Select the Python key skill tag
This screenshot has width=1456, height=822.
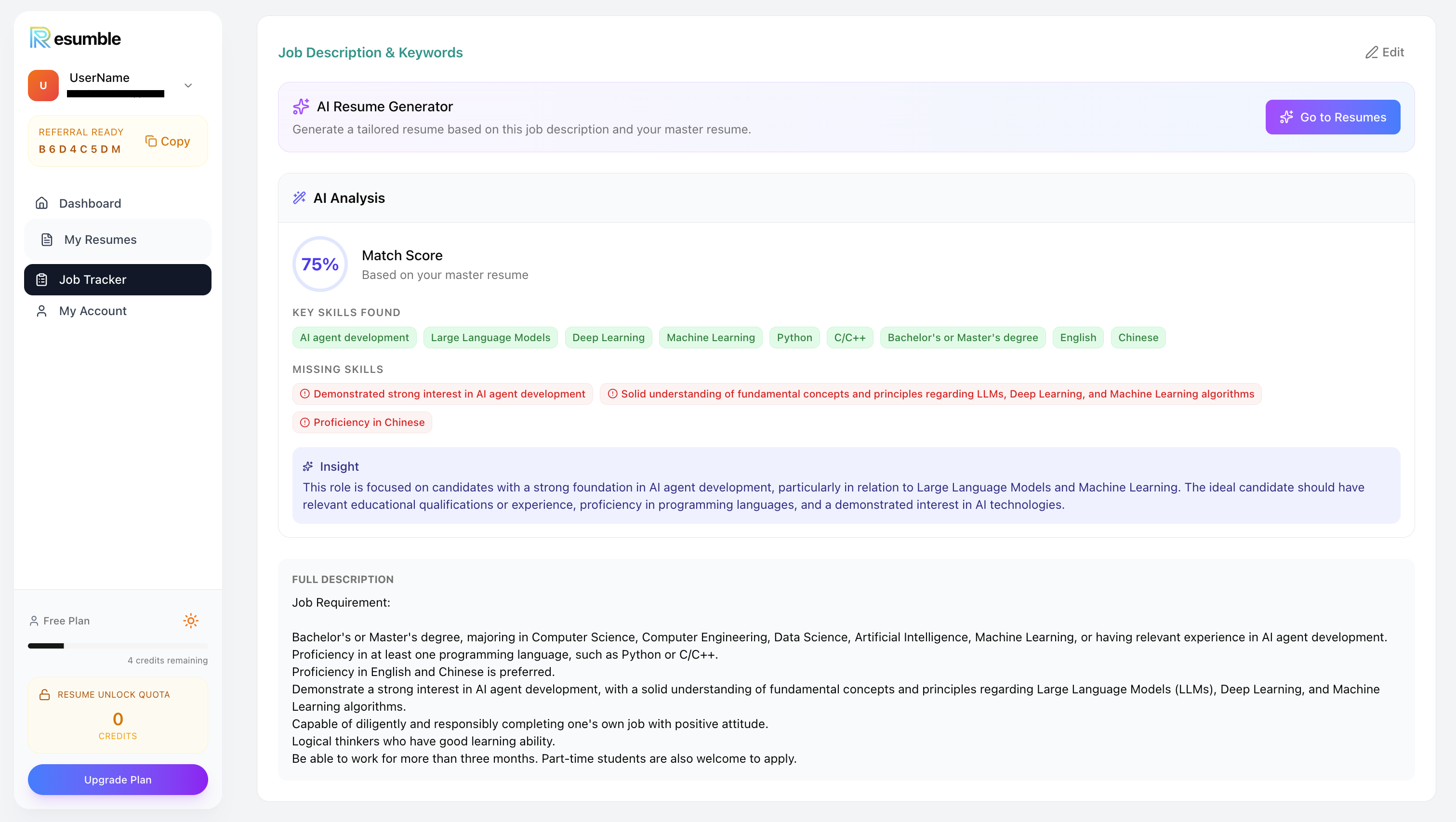click(794, 337)
